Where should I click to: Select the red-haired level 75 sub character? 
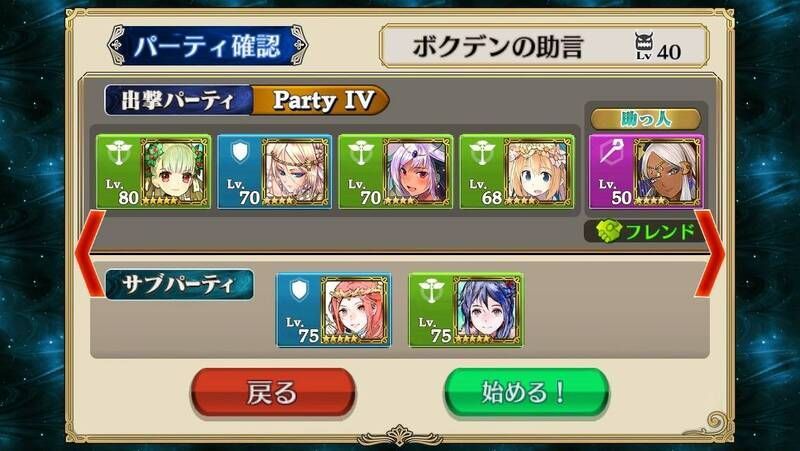(334, 310)
